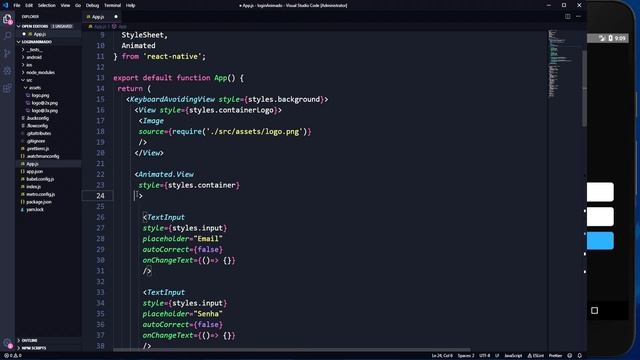
Task: Expand the __tests__ folder
Action: pyautogui.click(x=48, y=49)
